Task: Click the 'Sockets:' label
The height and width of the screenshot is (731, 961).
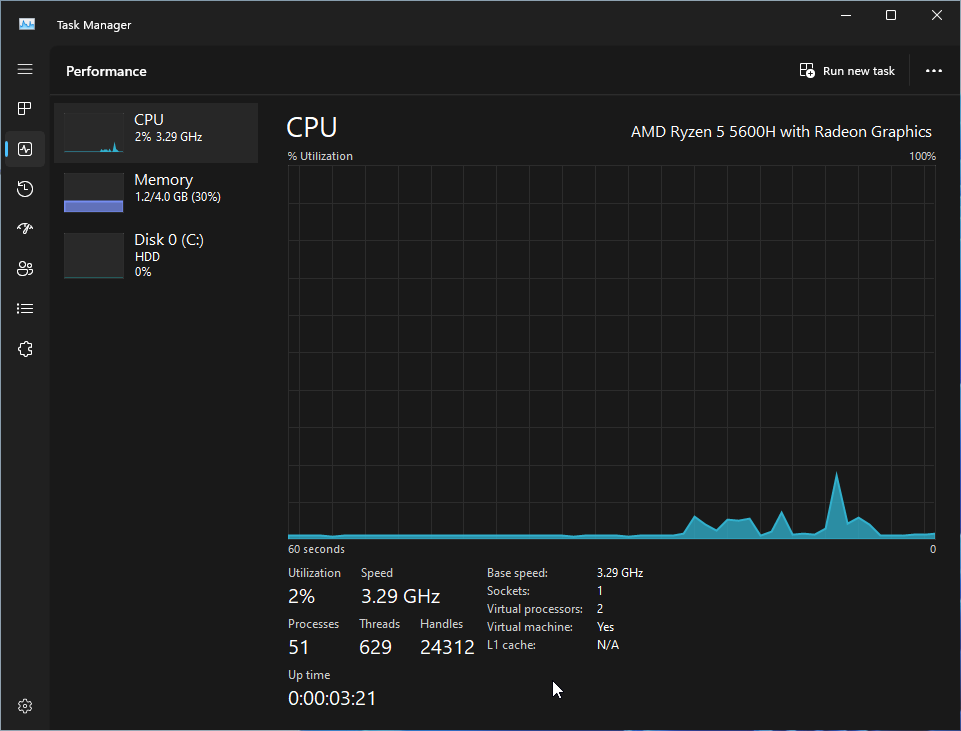Action: [x=508, y=591]
